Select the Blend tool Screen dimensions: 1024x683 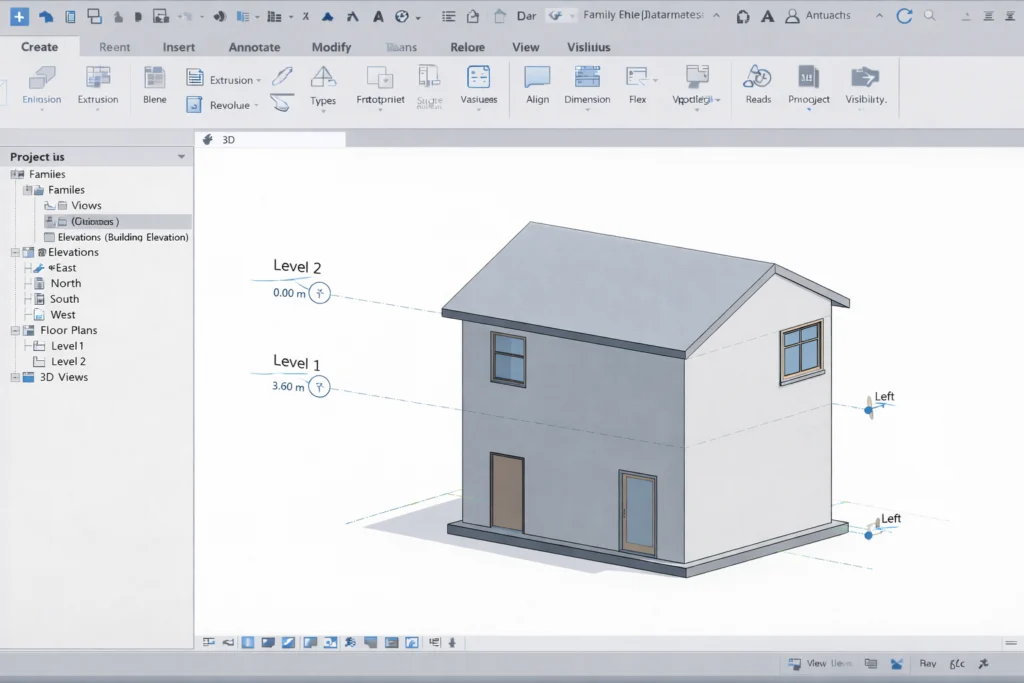(x=154, y=87)
